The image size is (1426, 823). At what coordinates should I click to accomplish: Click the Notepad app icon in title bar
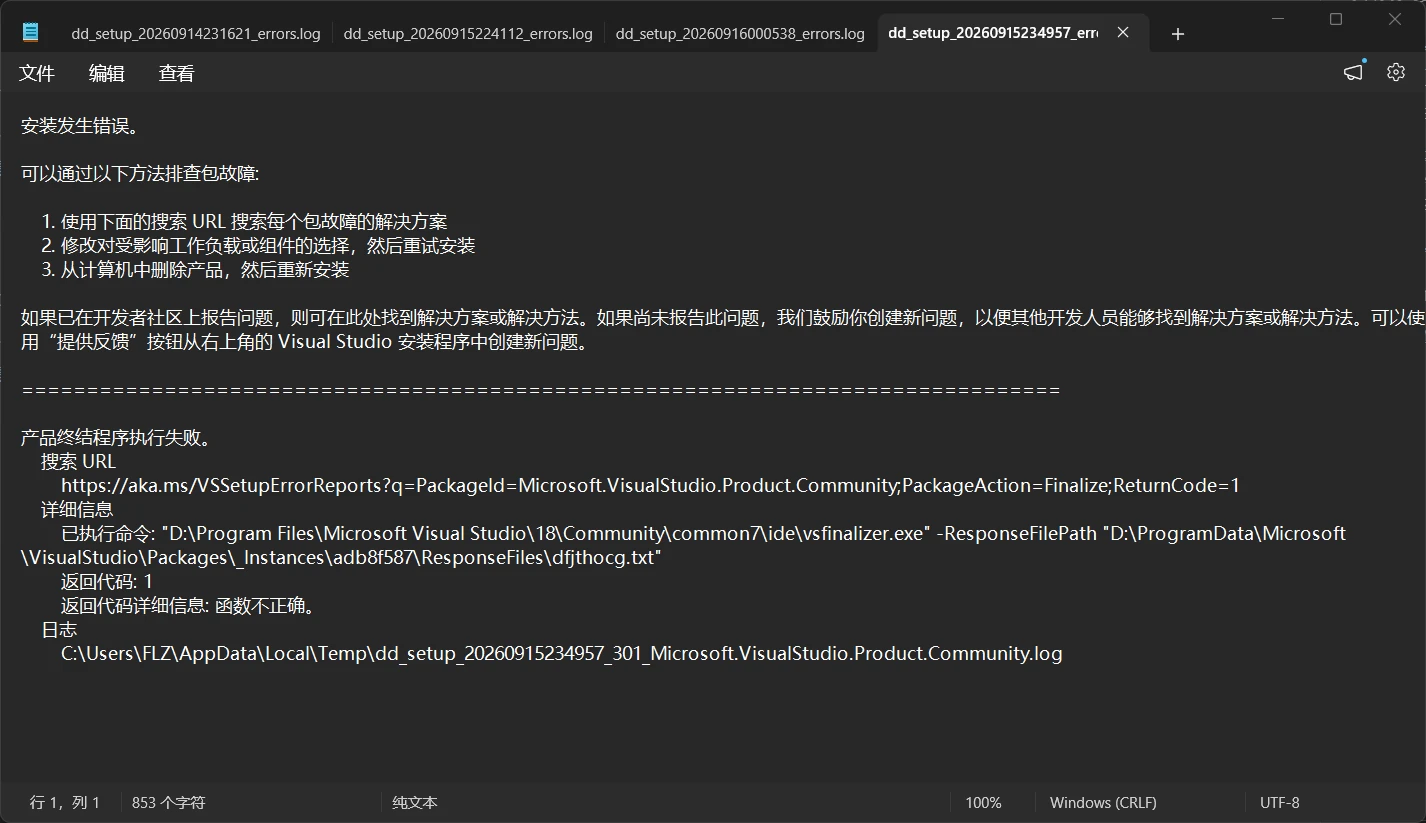click(31, 33)
